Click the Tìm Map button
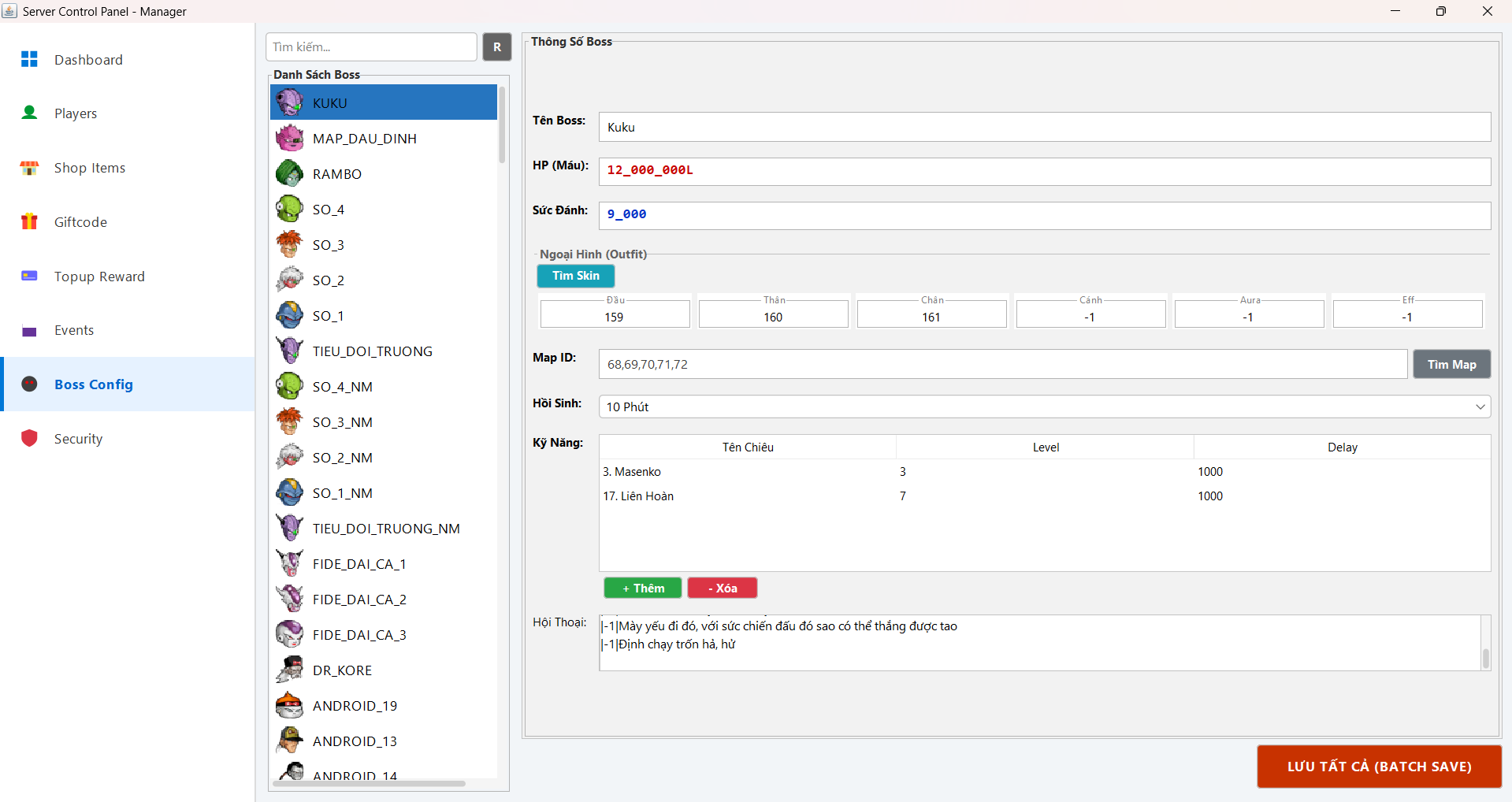The height and width of the screenshot is (802, 1512). pos(1451,364)
